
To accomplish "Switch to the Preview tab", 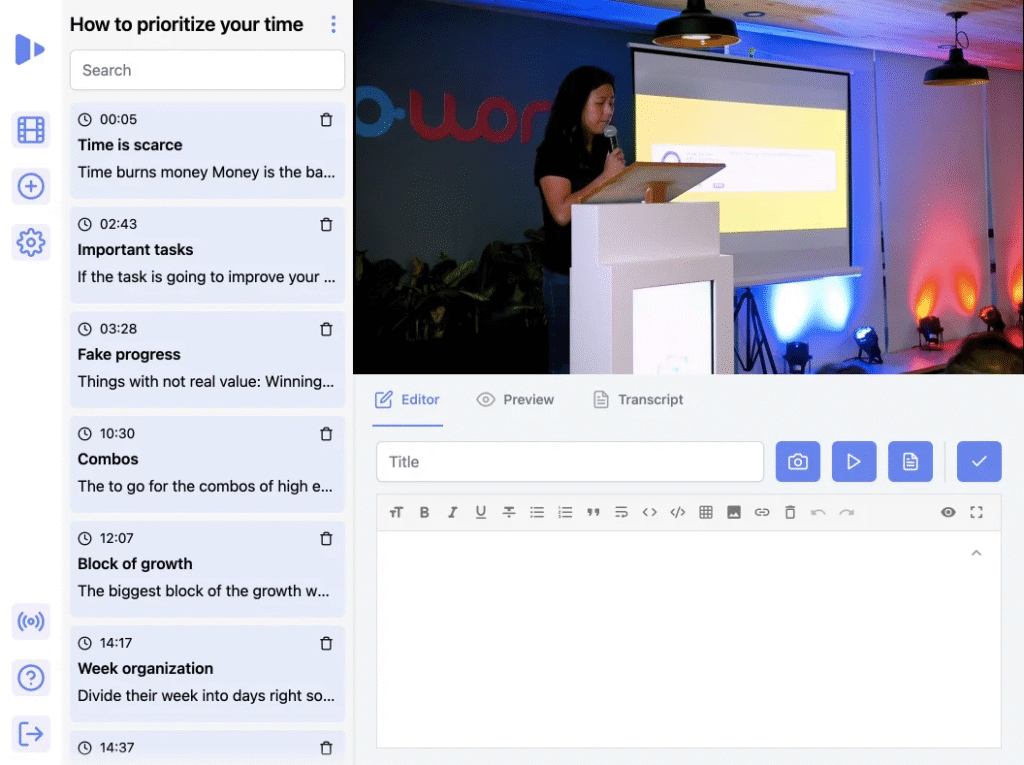I will click(515, 400).
